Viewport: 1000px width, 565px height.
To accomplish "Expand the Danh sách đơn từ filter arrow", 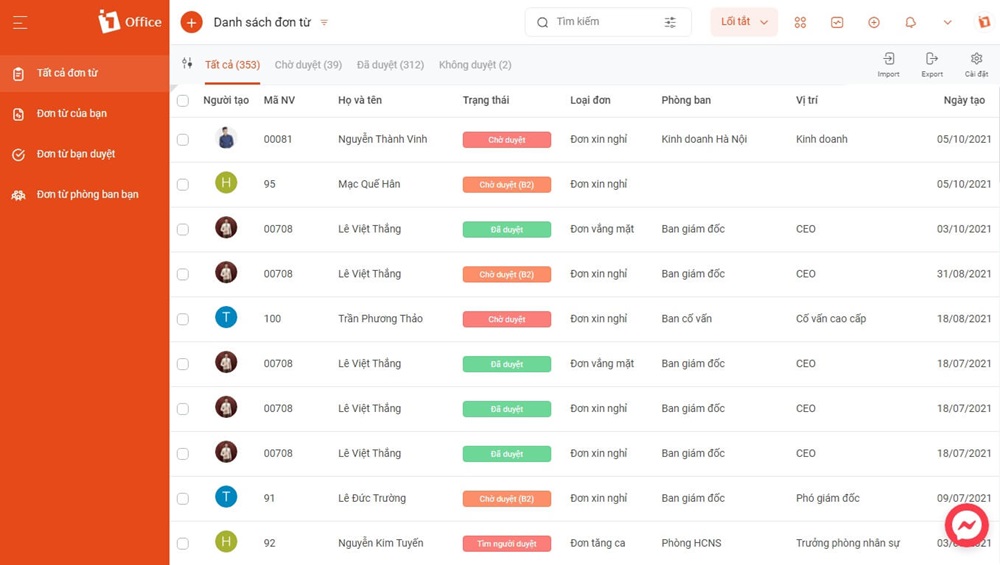I will point(324,23).
